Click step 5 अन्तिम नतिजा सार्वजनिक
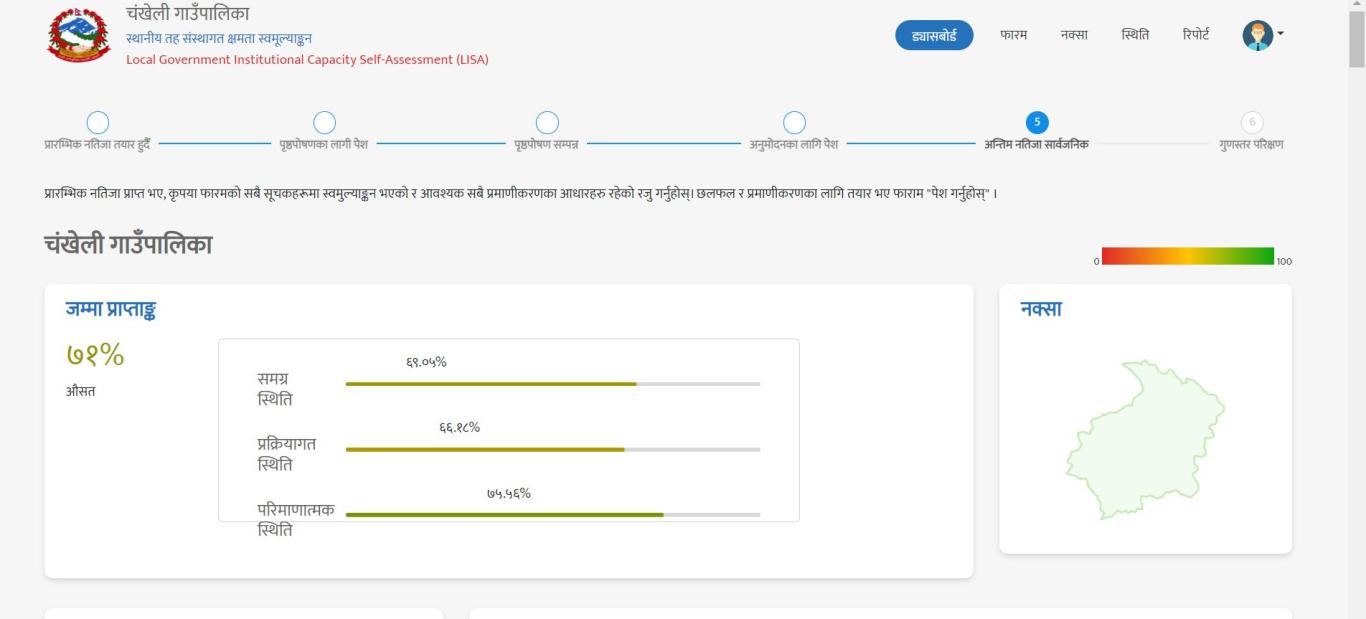Viewport: 1366px width, 619px height. pos(1037,122)
